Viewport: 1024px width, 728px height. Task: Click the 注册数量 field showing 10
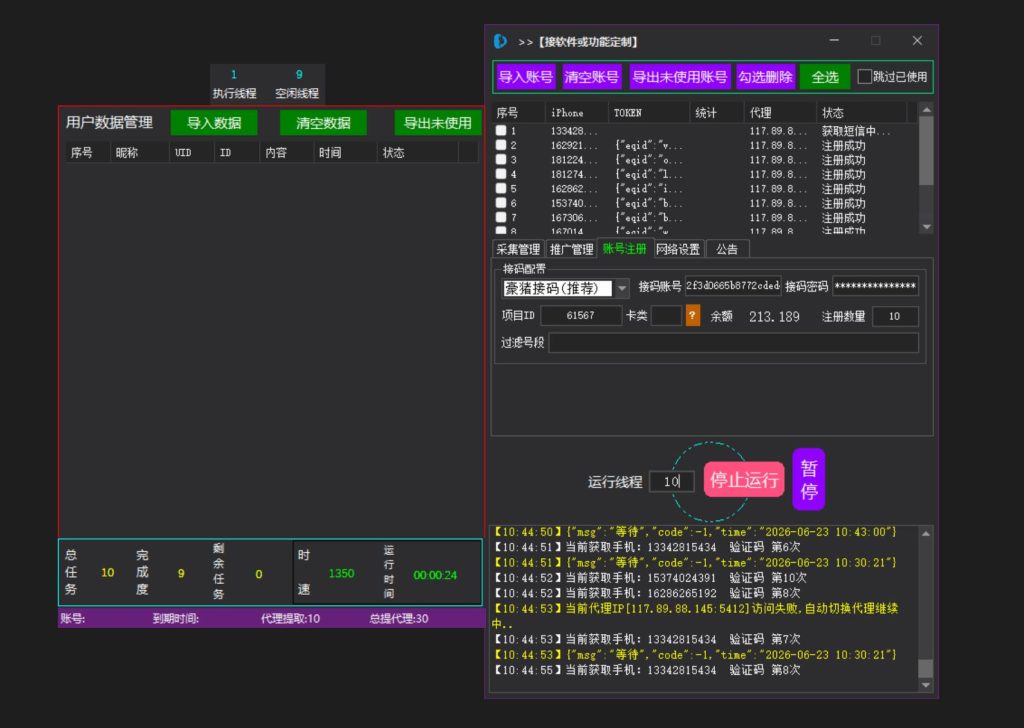tap(895, 316)
